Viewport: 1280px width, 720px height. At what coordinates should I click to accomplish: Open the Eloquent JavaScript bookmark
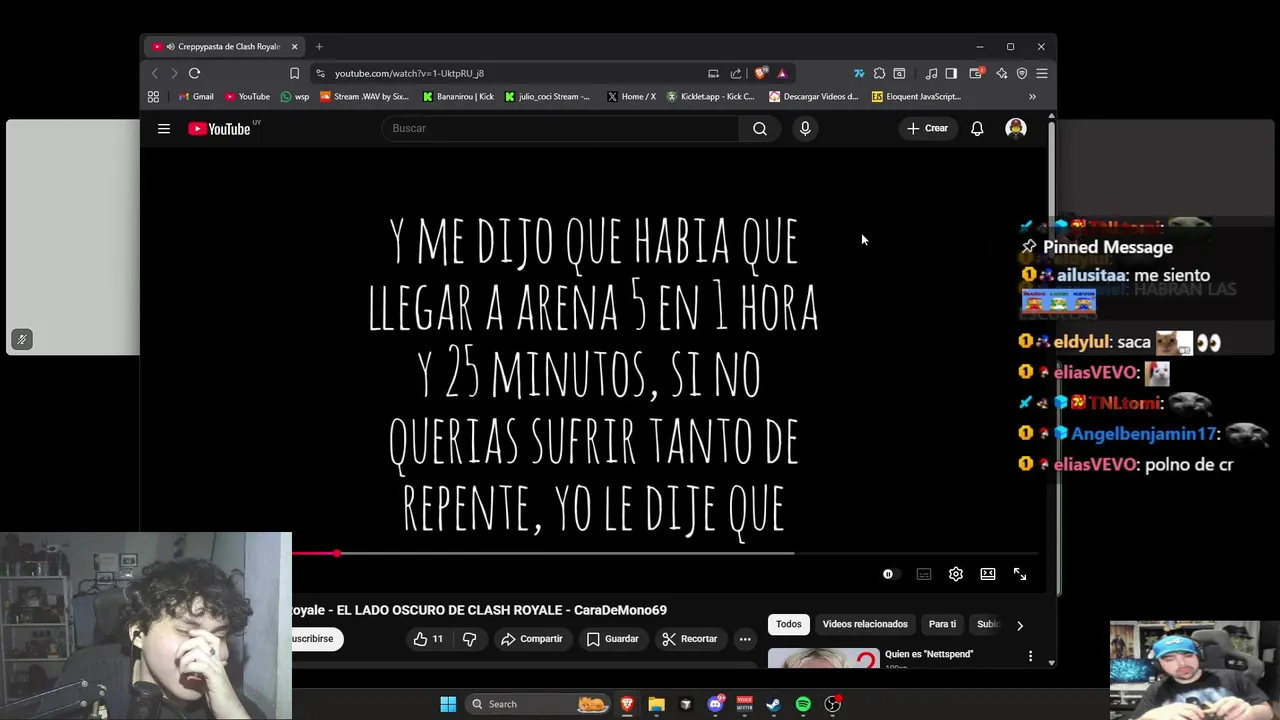click(x=916, y=97)
